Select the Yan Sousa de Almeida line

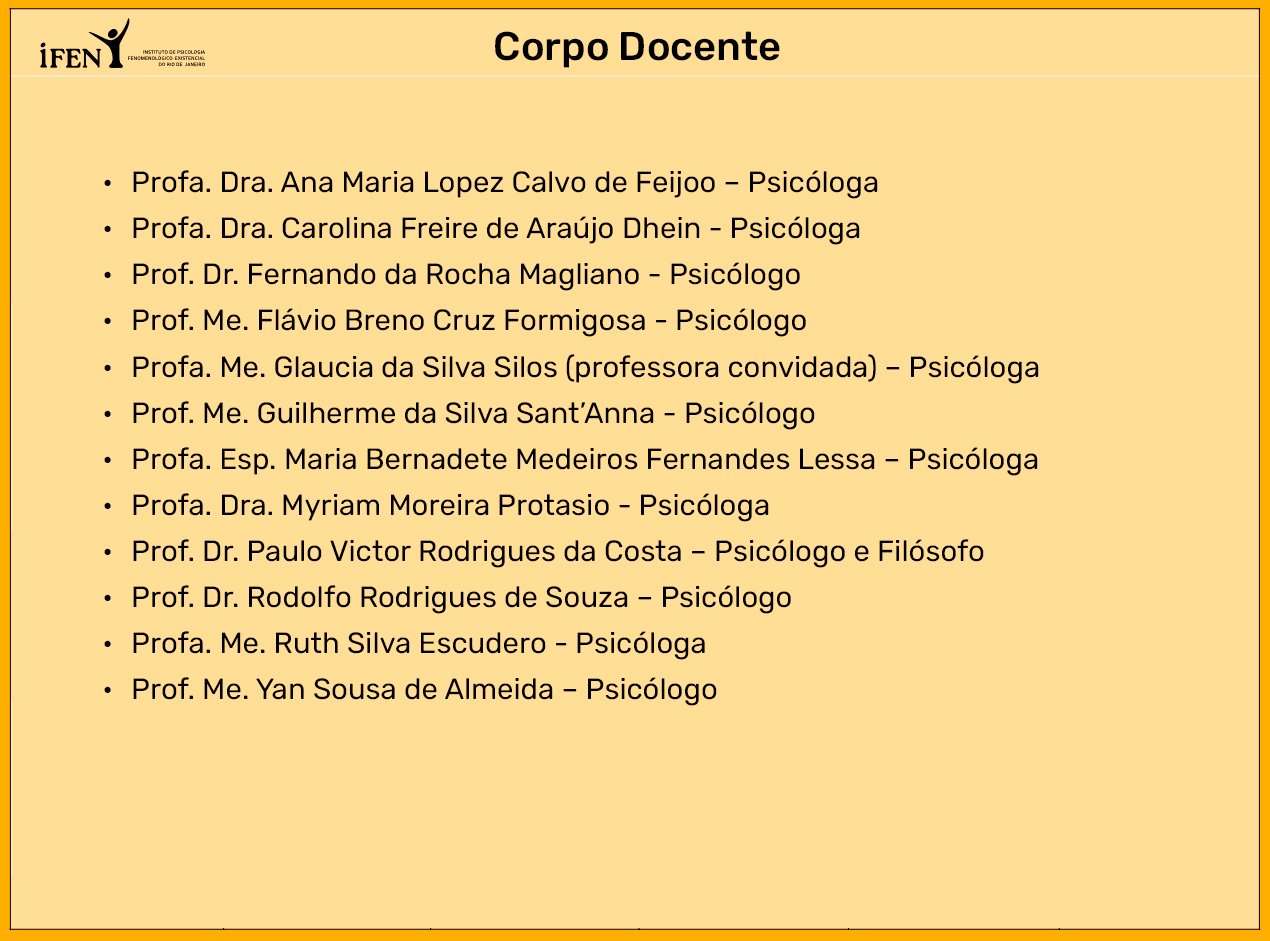[x=424, y=690]
